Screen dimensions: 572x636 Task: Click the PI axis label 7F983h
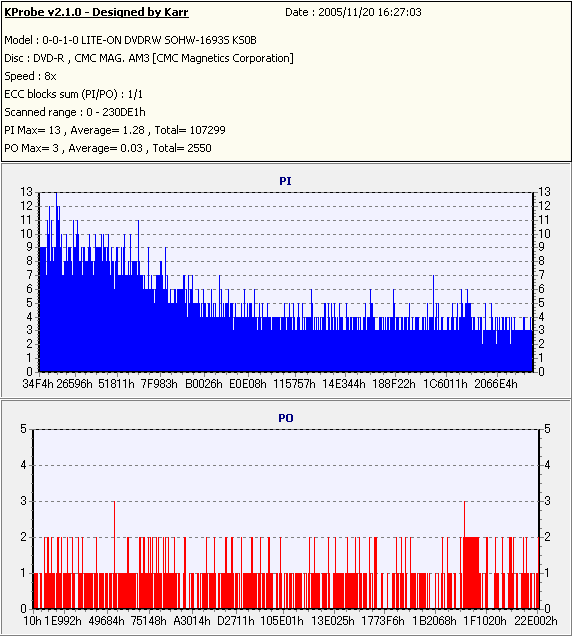159,384
